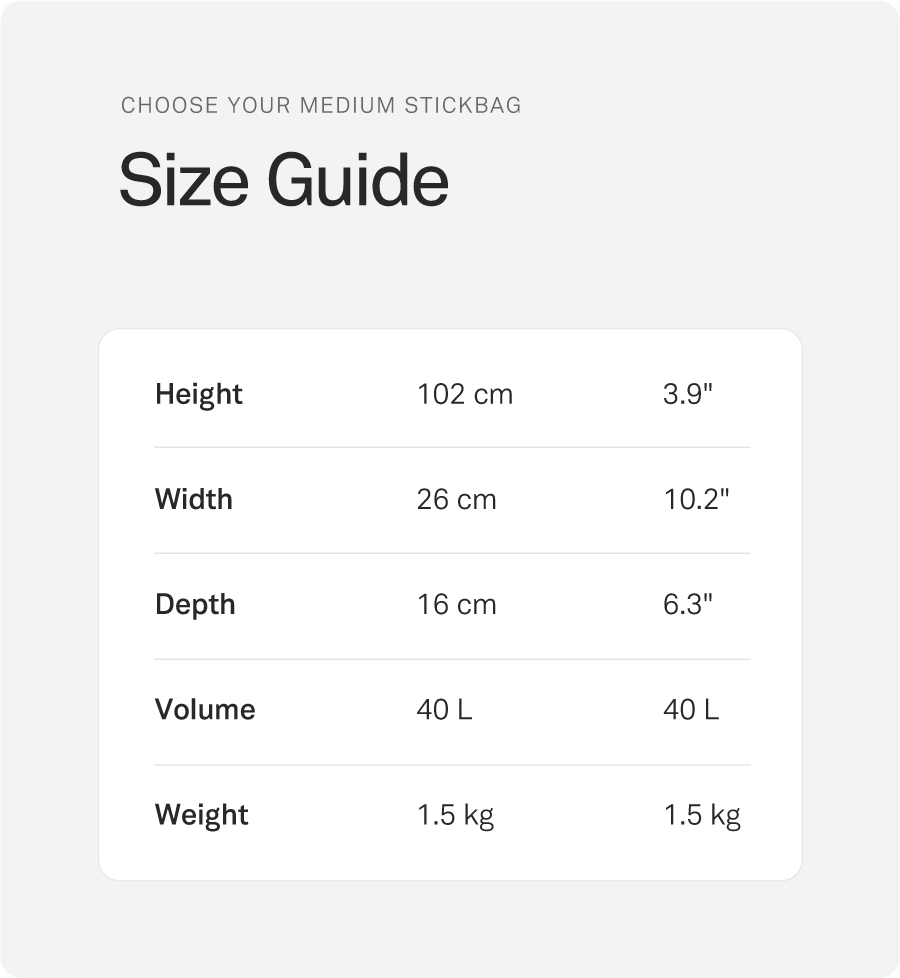Click the divider line below the Depth row

point(452,659)
